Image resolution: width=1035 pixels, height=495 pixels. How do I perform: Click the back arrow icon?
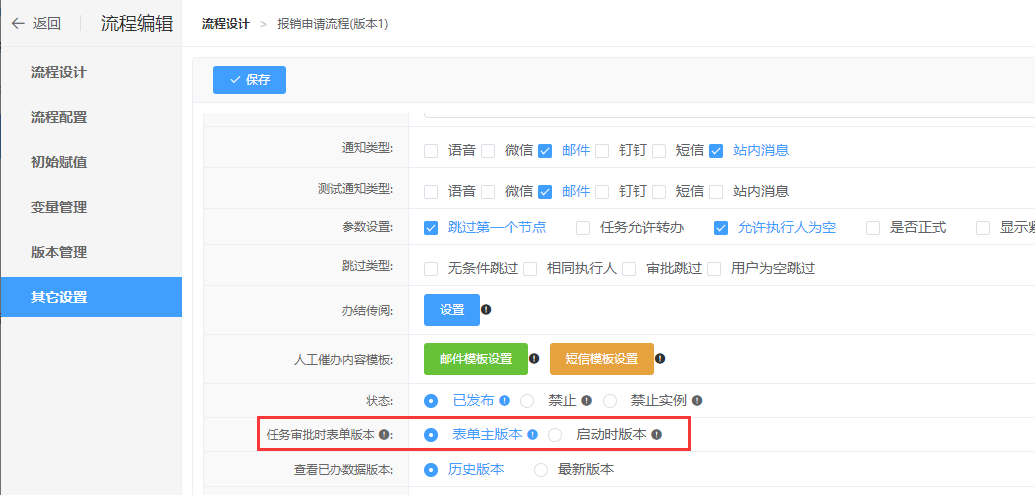[x=18, y=24]
